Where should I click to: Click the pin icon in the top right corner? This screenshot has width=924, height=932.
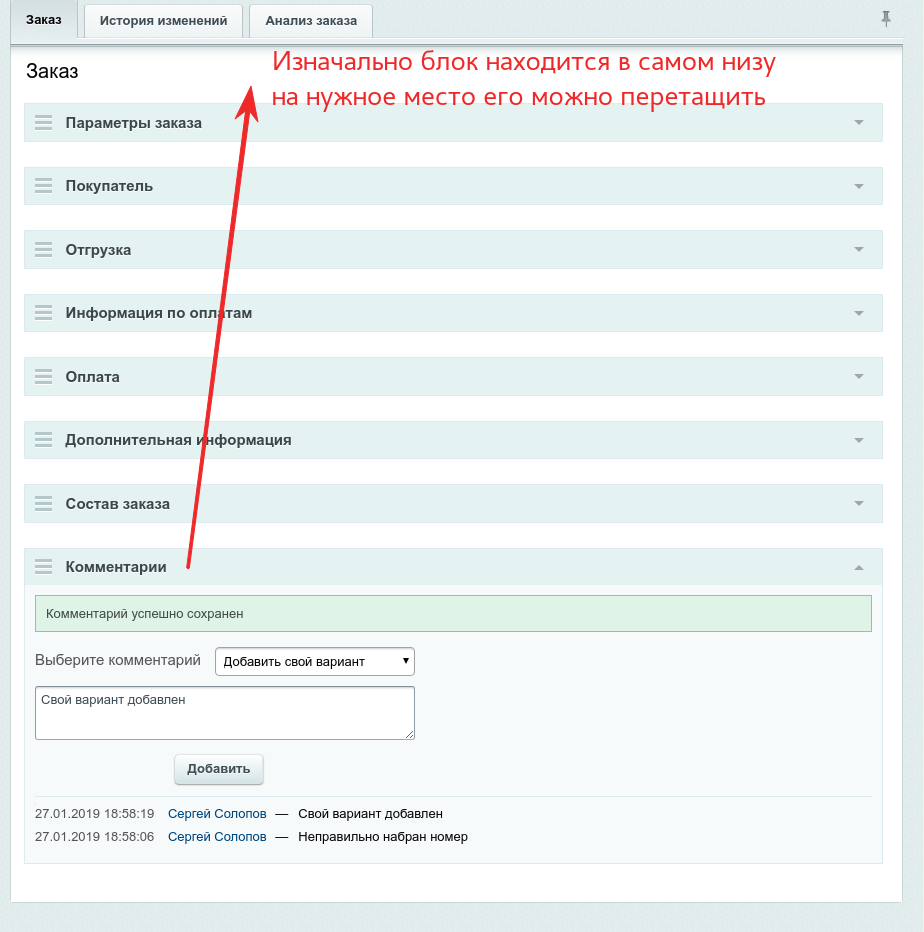click(x=886, y=18)
